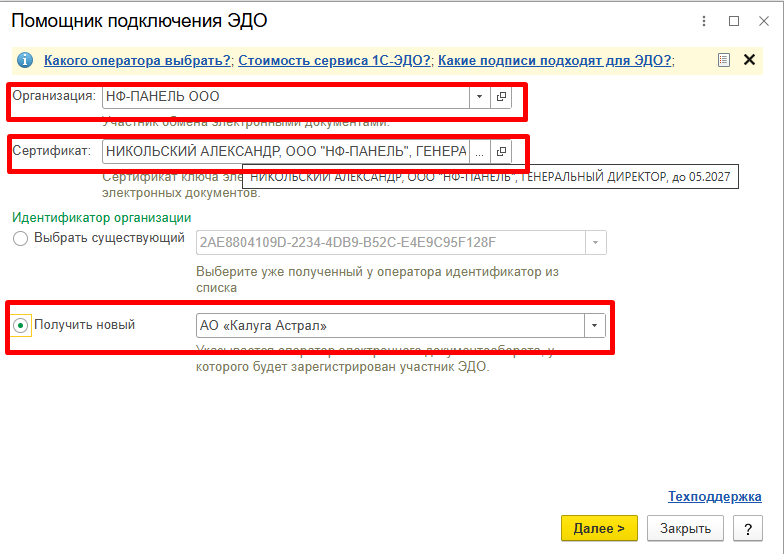Select 'Получить новый' radio button

(x=20, y=326)
